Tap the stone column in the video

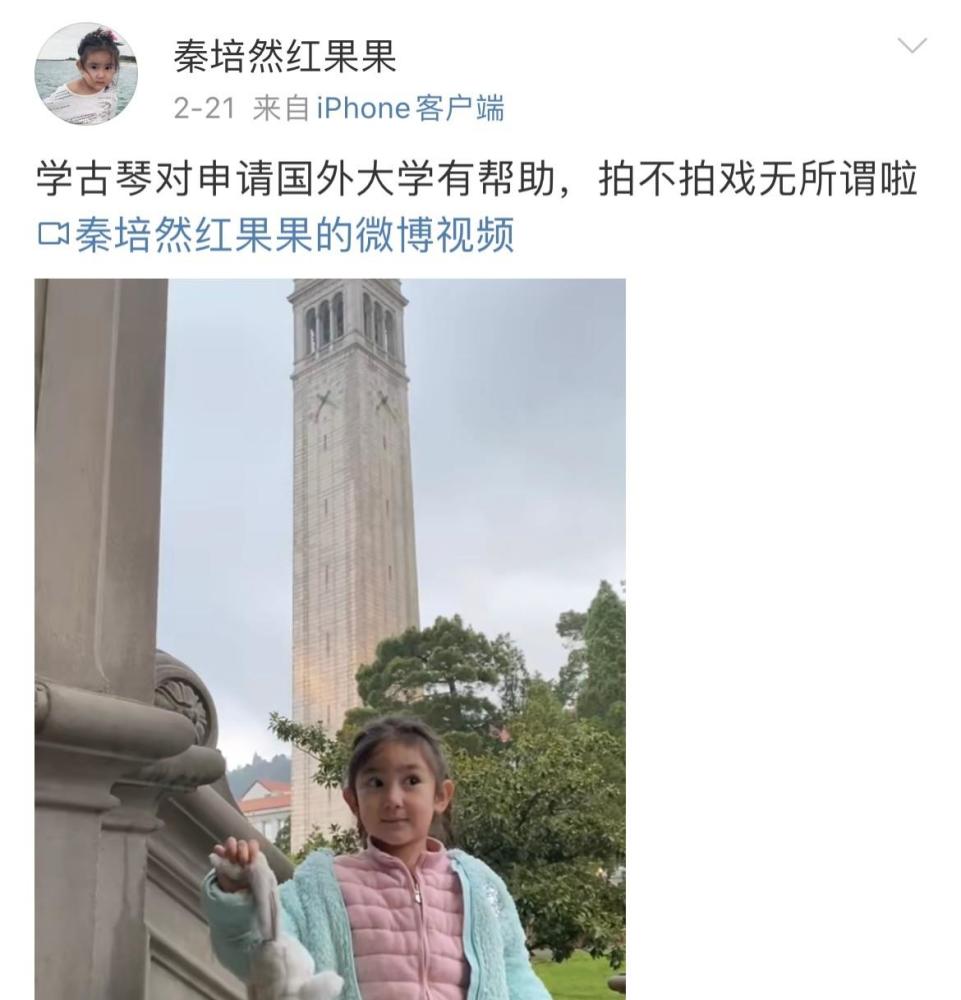[99, 638]
